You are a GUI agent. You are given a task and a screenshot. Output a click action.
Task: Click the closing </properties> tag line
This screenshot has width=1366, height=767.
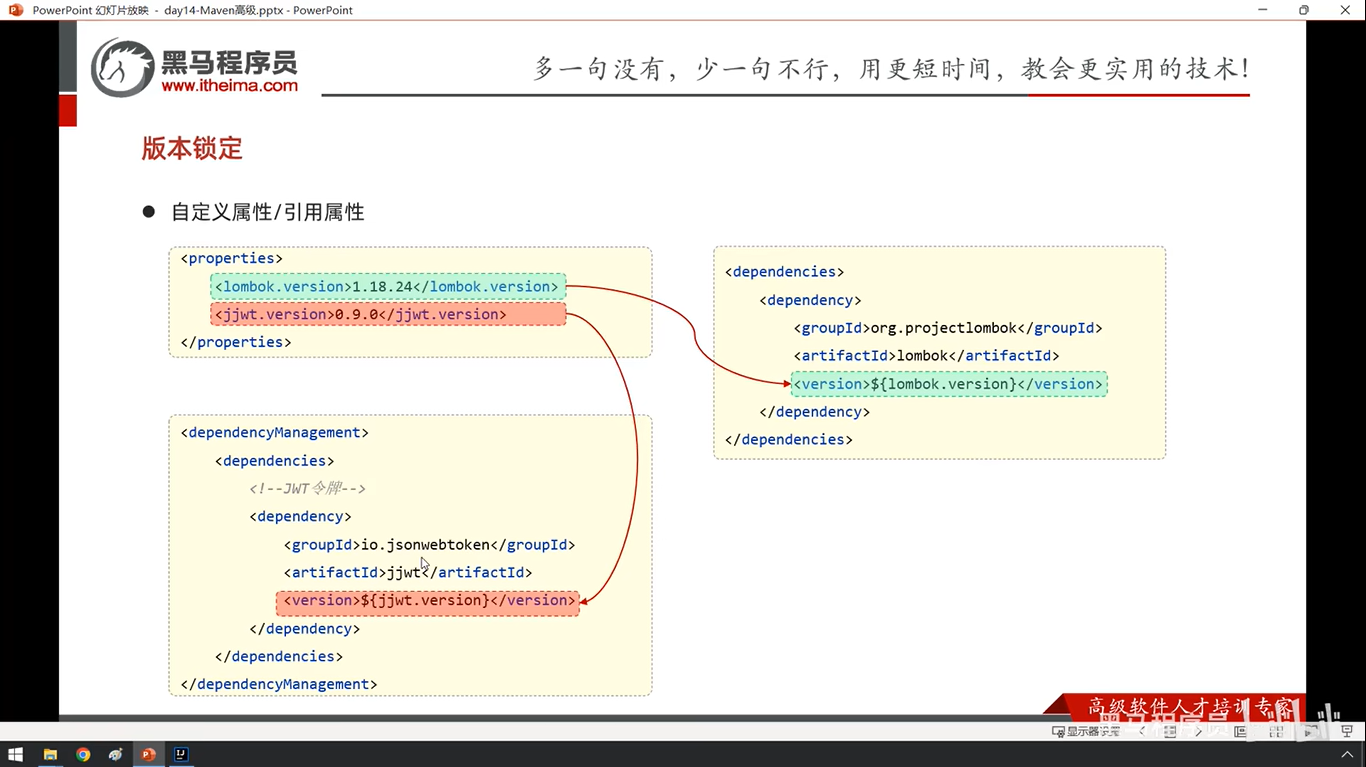pos(236,342)
